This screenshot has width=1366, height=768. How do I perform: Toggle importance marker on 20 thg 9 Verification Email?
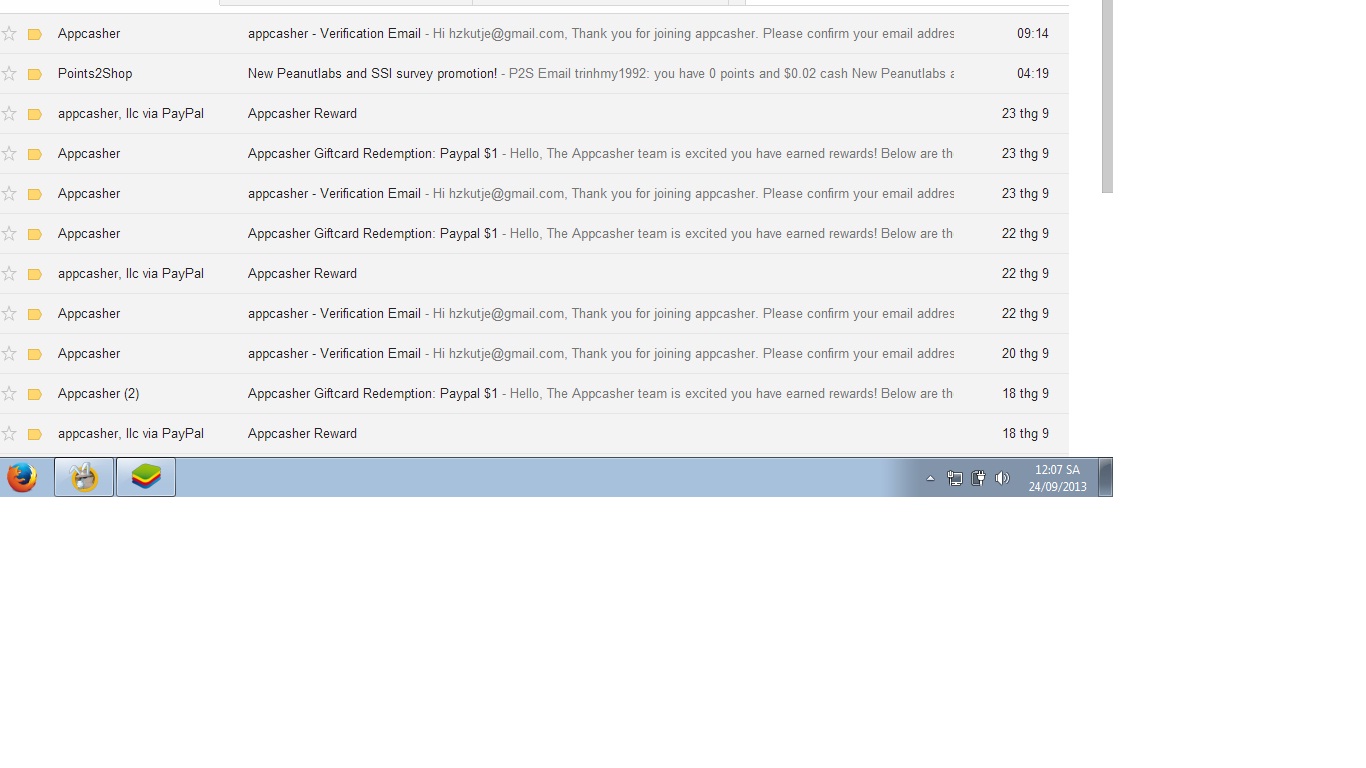click(x=35, y=354)
